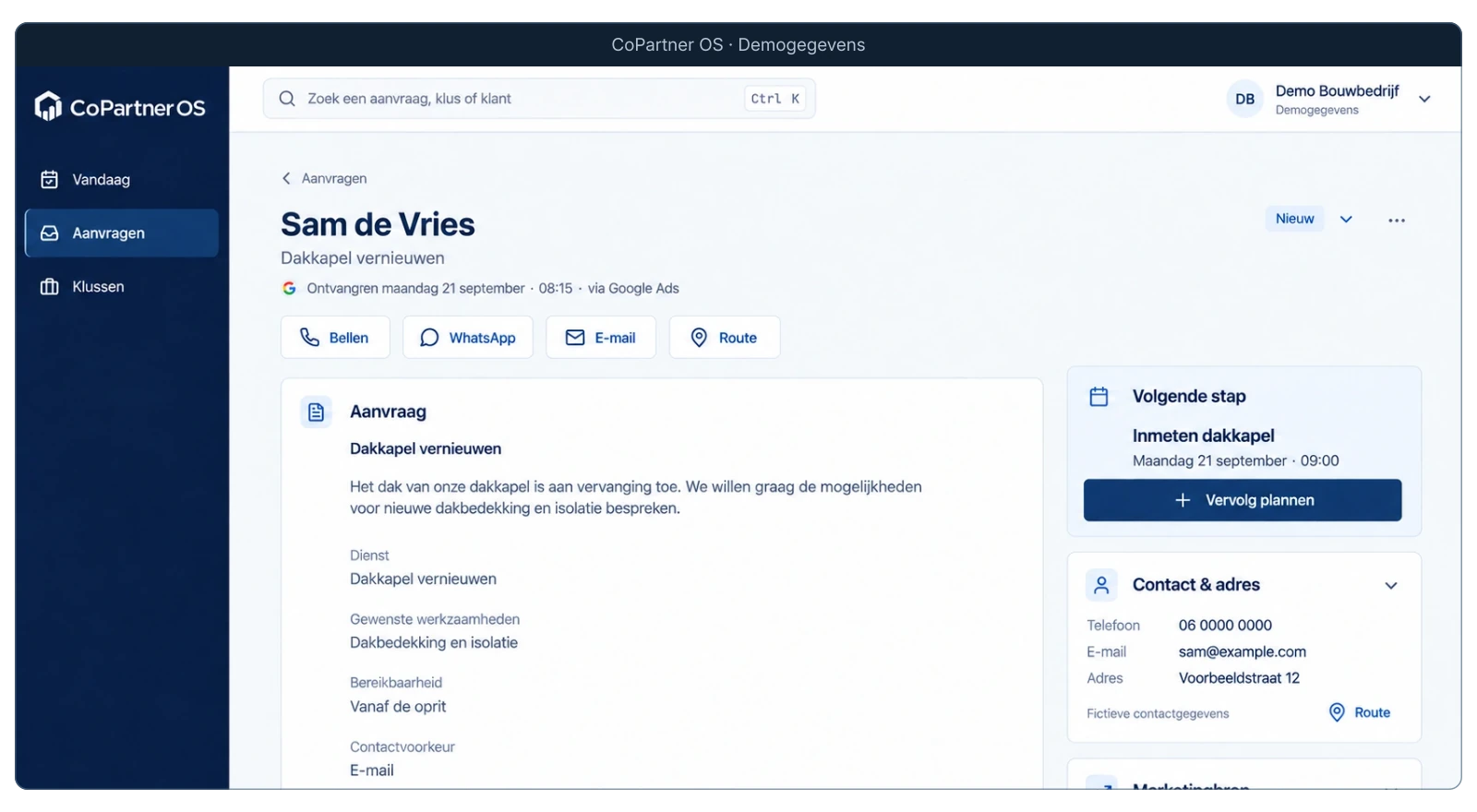Open the three-dot more options menu
This screenshot has height=812, width=1477.
pyautogui.click(x=1397, y=221)
